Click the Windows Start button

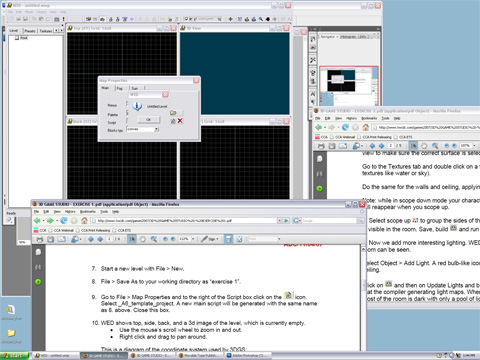pyautogui.click(x=15, y=356)
